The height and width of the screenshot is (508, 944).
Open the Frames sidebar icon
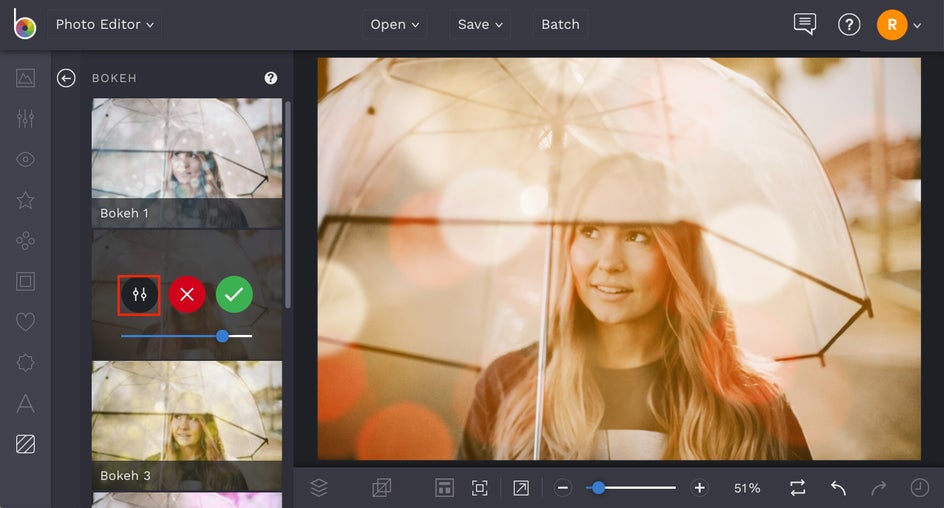25,281
